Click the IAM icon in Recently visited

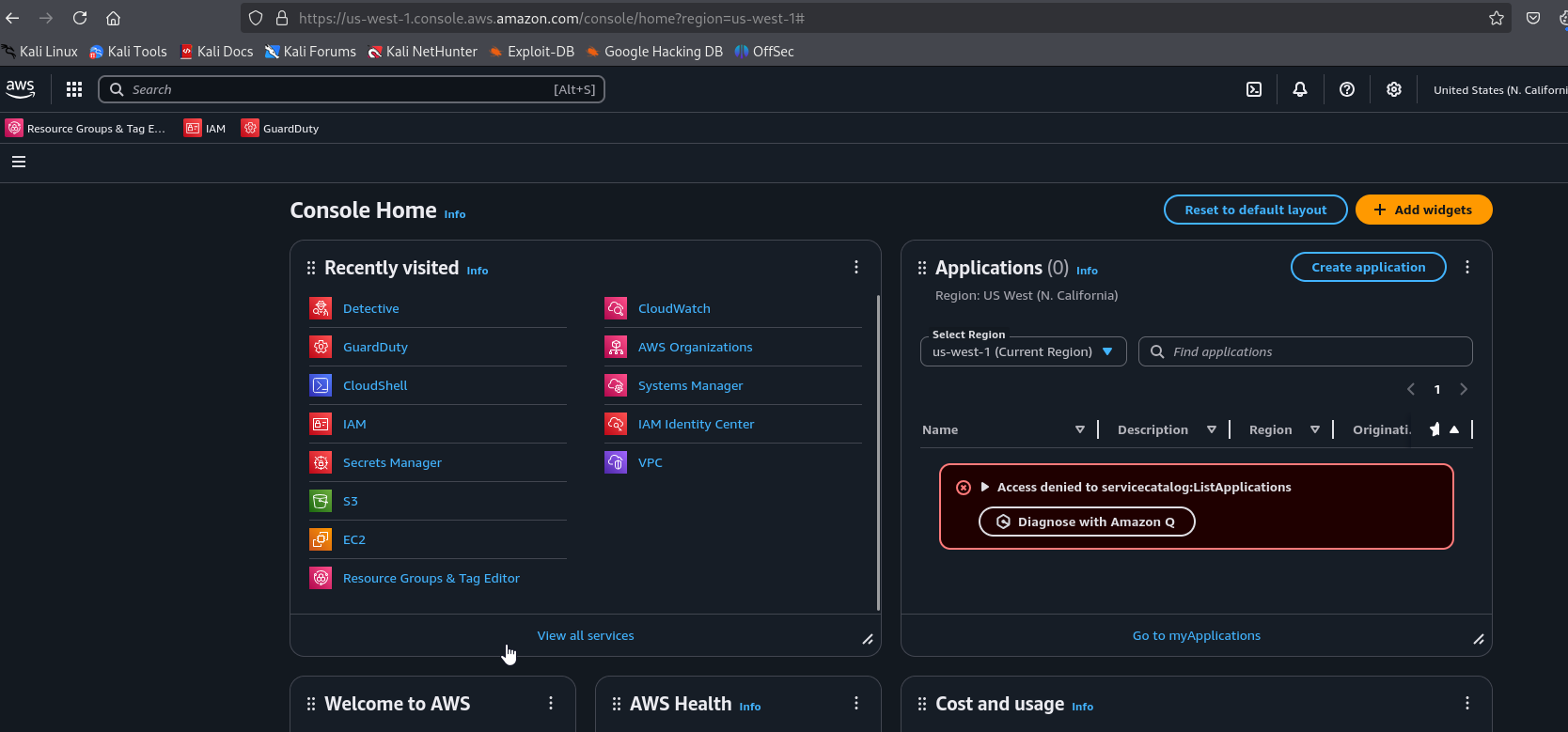coord(321,424)
